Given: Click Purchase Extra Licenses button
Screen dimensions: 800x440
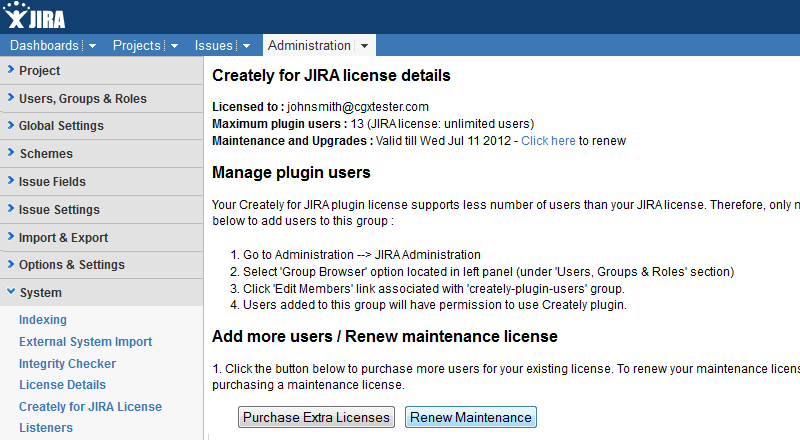Looking at the screenshot, I should [x=316, y=417].
